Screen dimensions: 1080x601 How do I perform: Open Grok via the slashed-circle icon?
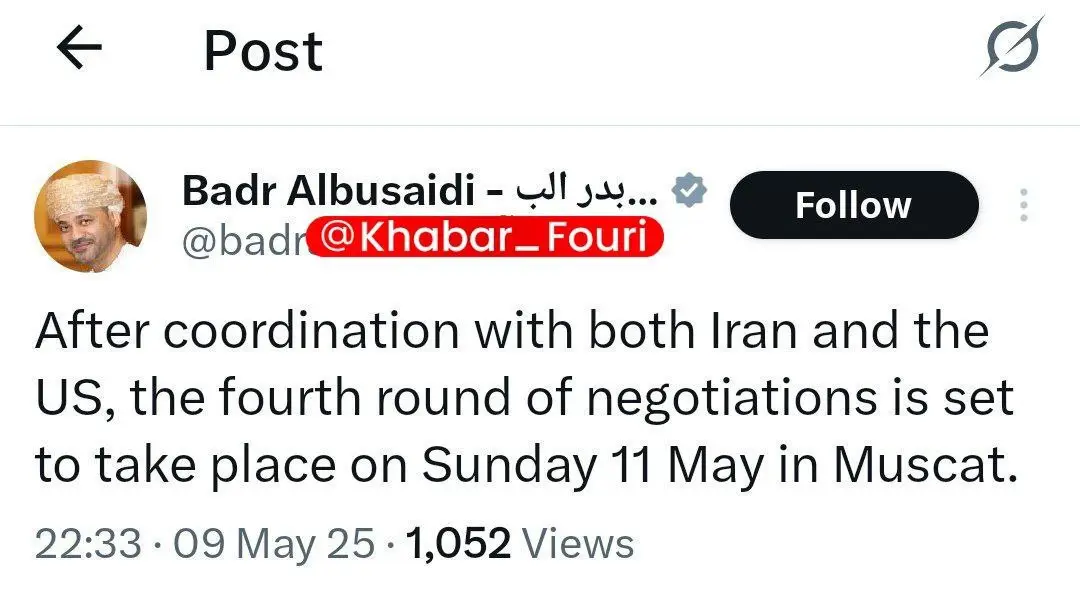click(x=1010, y=48)
